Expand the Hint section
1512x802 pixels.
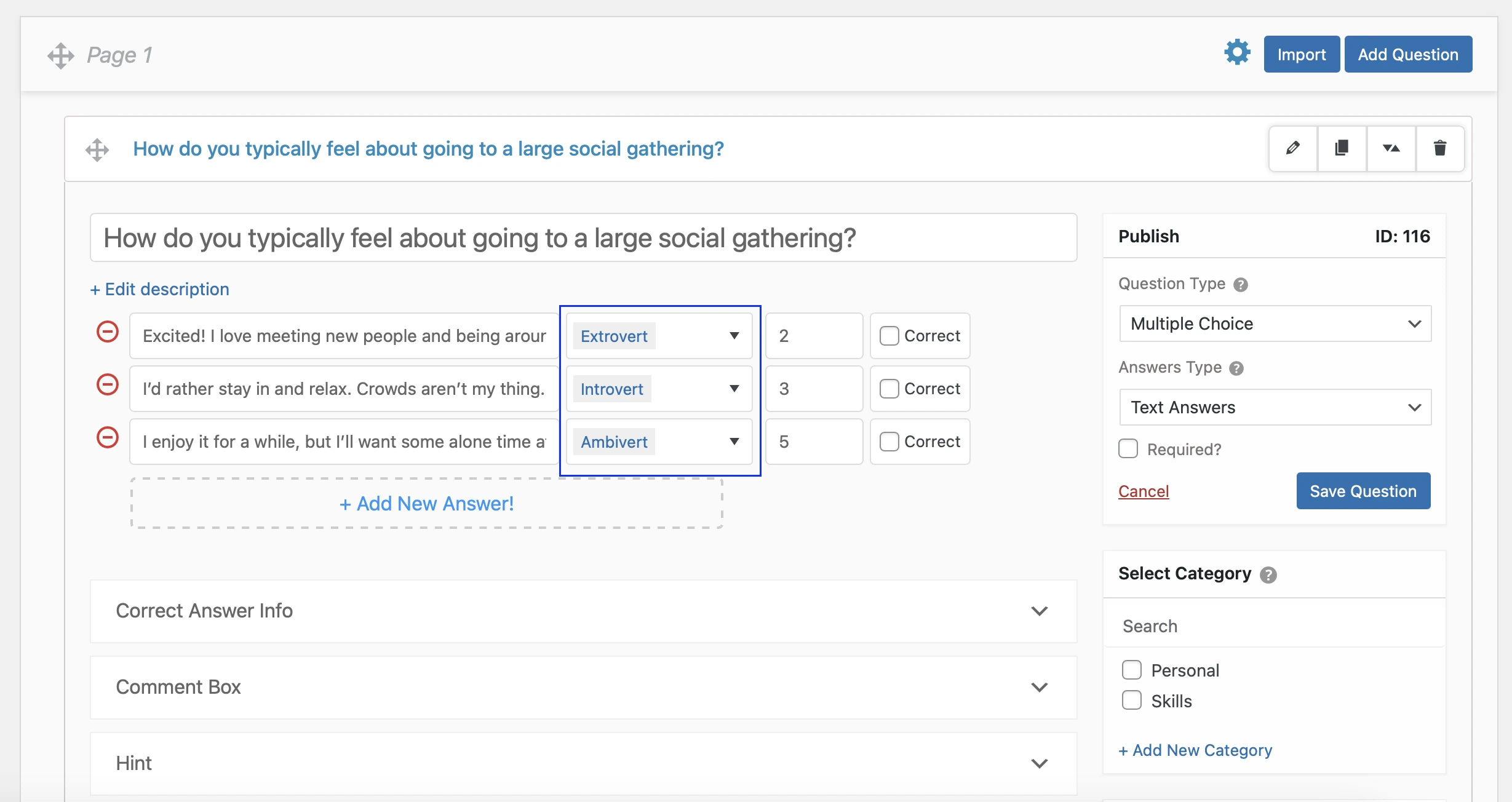pyautogui.click(x=583, y=763)
